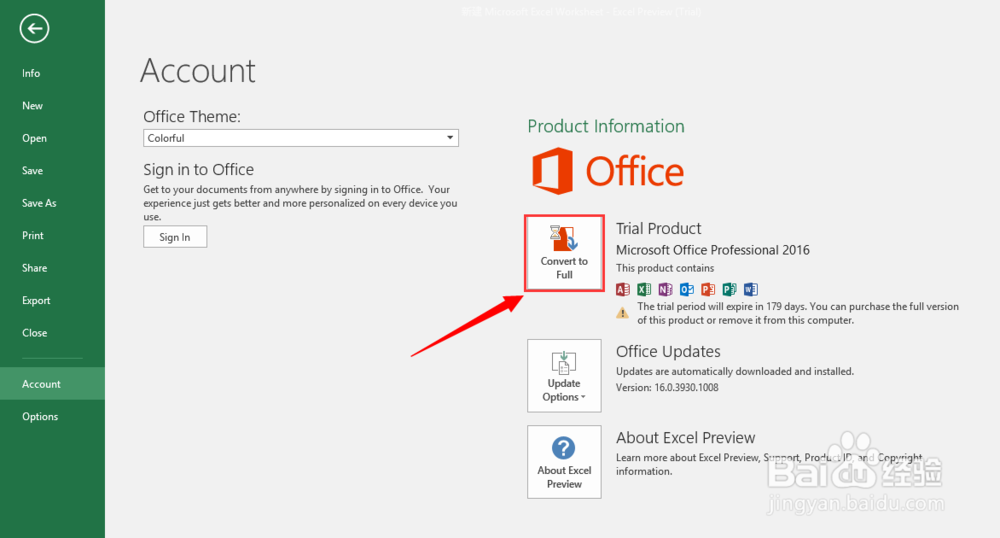Open the Share page

click(34, 268)
